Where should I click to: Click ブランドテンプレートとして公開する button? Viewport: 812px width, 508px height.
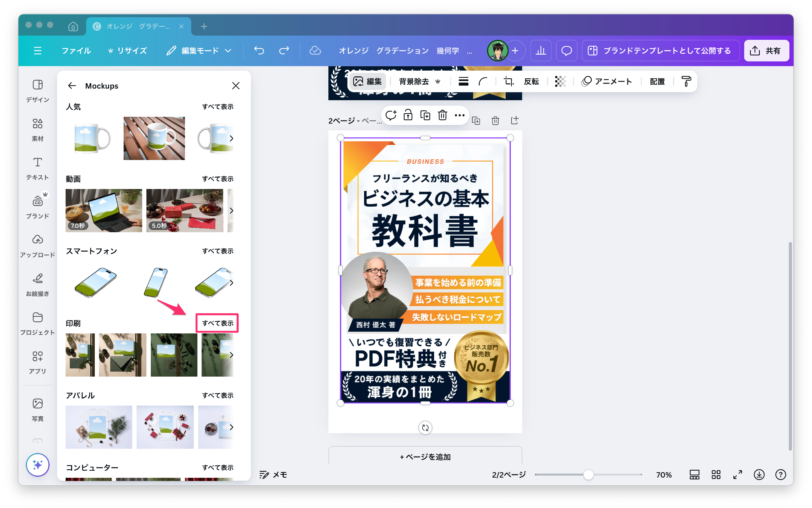(x=660, y=51)
